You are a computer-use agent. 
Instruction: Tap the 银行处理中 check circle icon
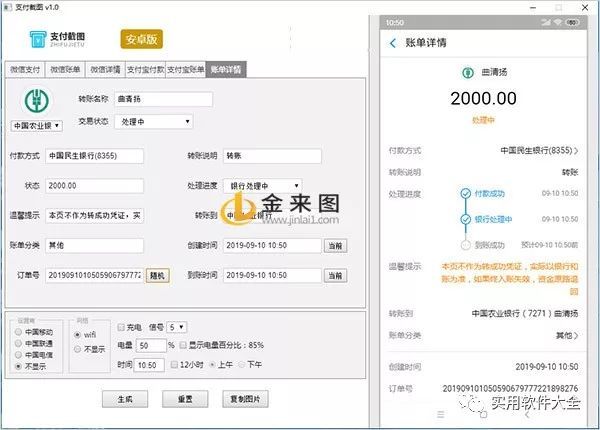[465, 220]
